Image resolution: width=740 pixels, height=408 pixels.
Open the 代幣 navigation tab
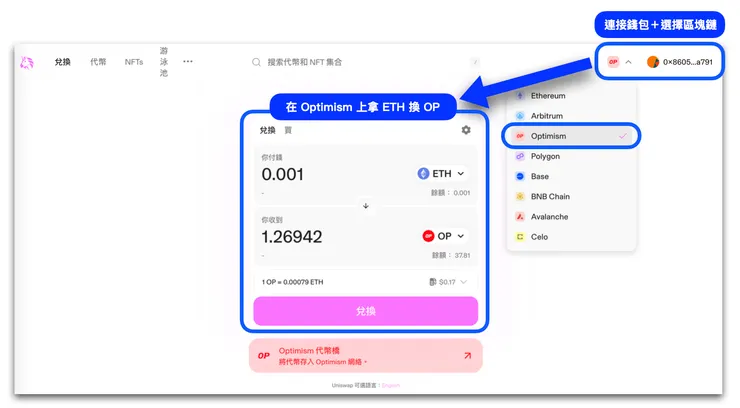[98, 62]
